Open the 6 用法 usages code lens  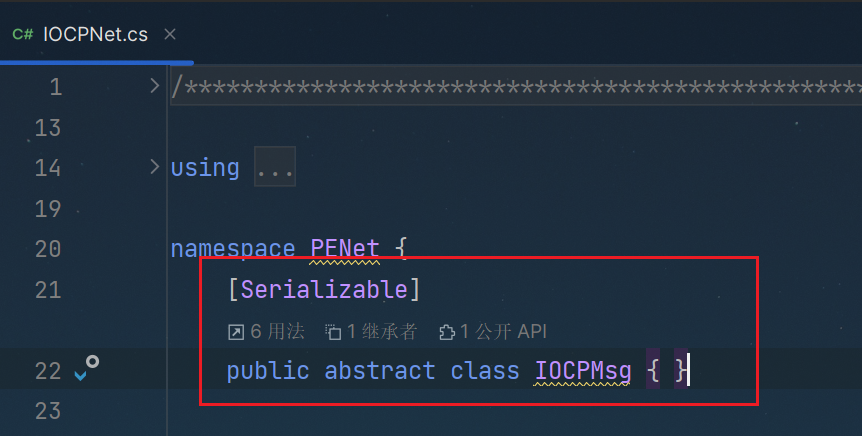click(266, 332)
